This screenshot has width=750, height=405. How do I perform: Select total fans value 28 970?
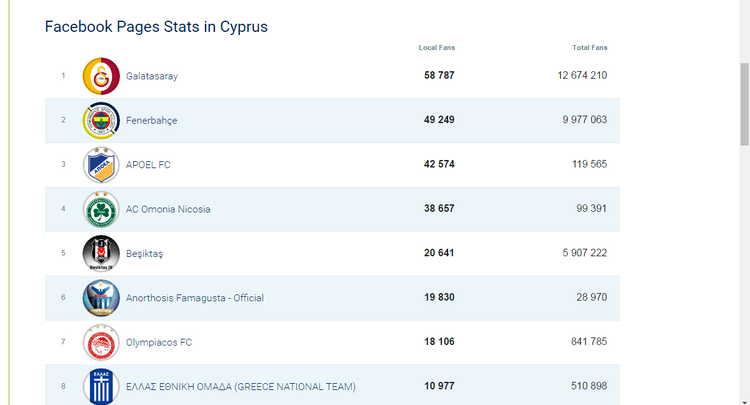tap(592, 297)
